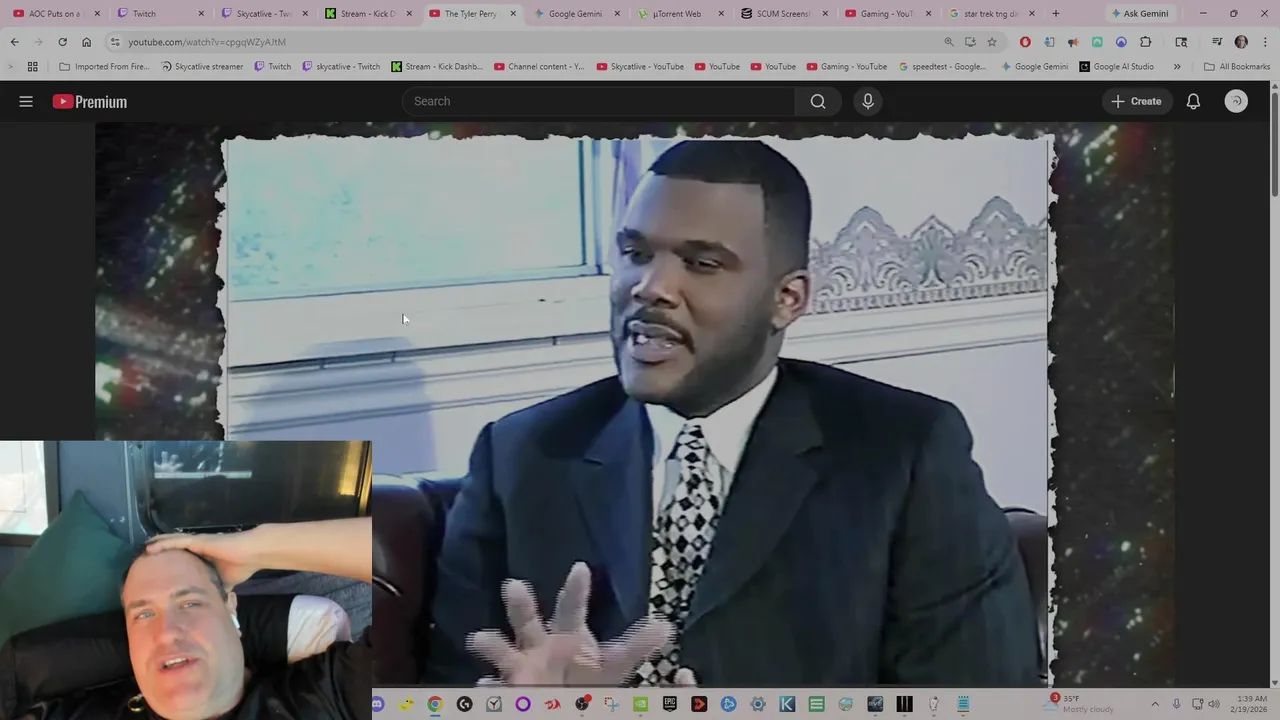Install app icon in the address bar
The image size is (1280, 720).
(970, 42)
